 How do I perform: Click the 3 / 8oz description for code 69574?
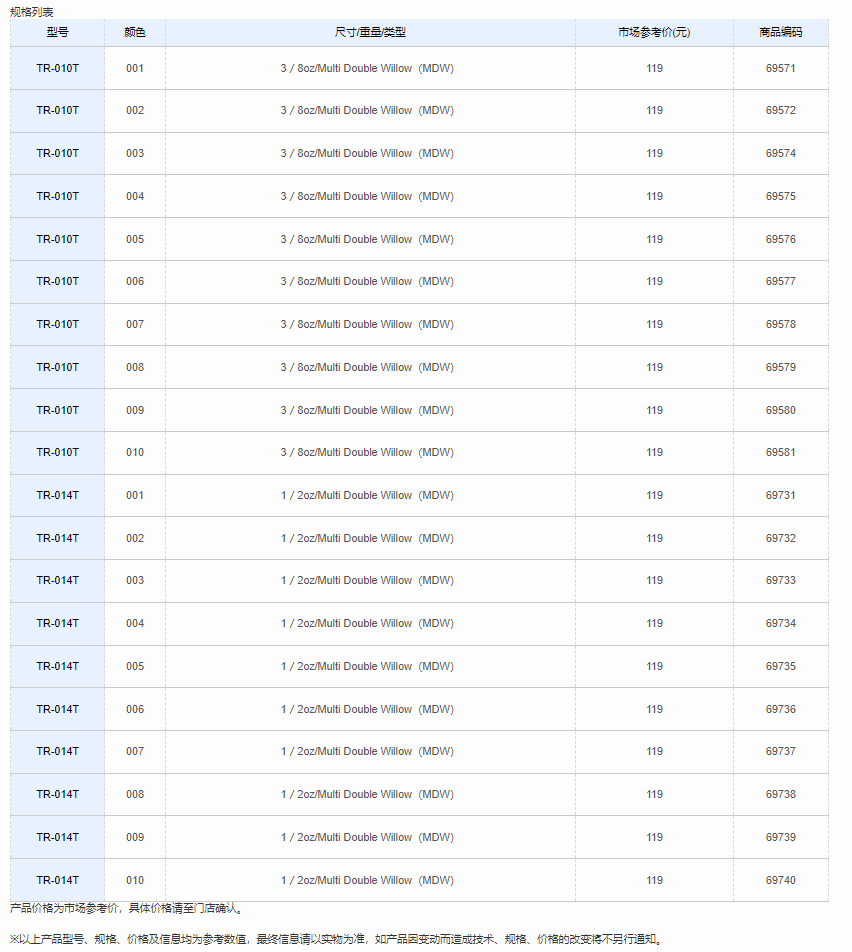(367, 153)
